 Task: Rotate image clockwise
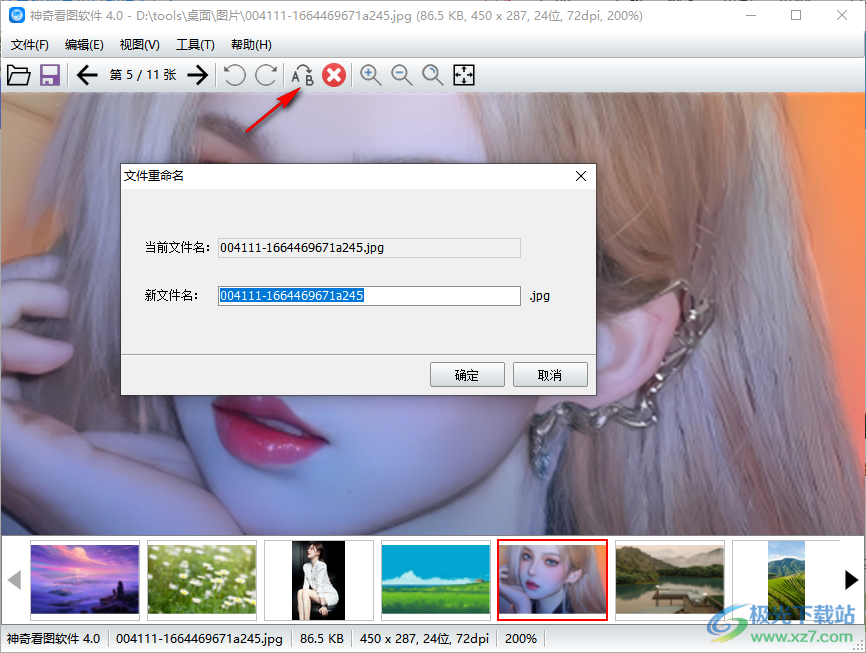pos(266,75)
